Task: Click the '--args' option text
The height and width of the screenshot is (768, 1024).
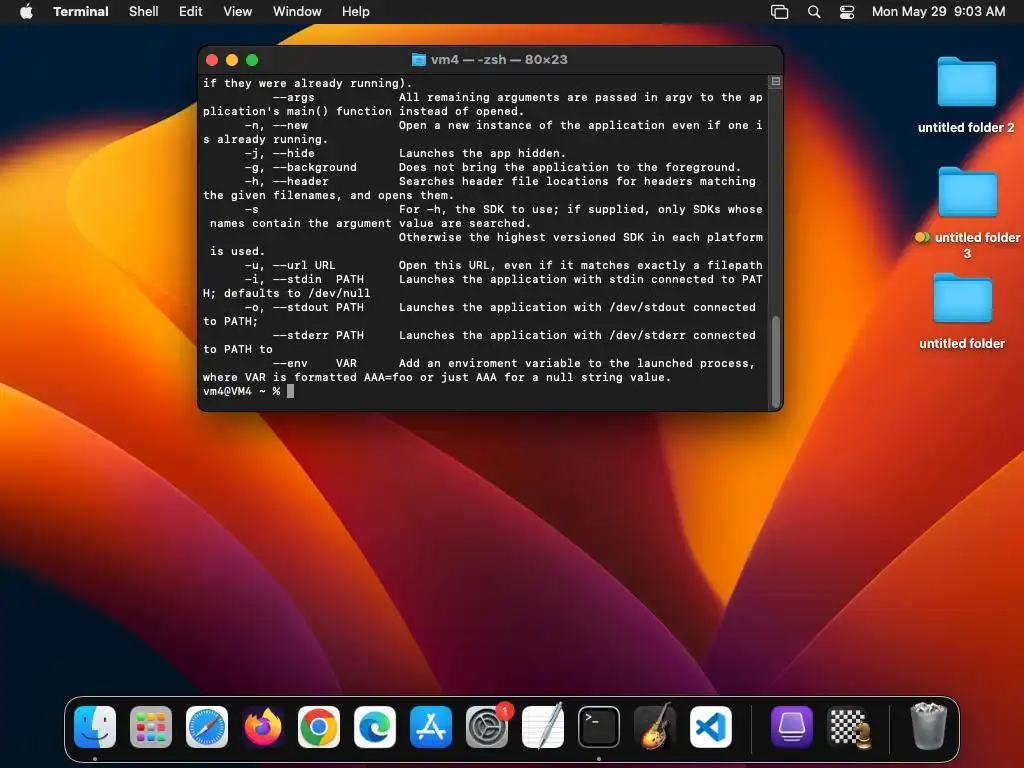Action: click(x=294, y=97)
